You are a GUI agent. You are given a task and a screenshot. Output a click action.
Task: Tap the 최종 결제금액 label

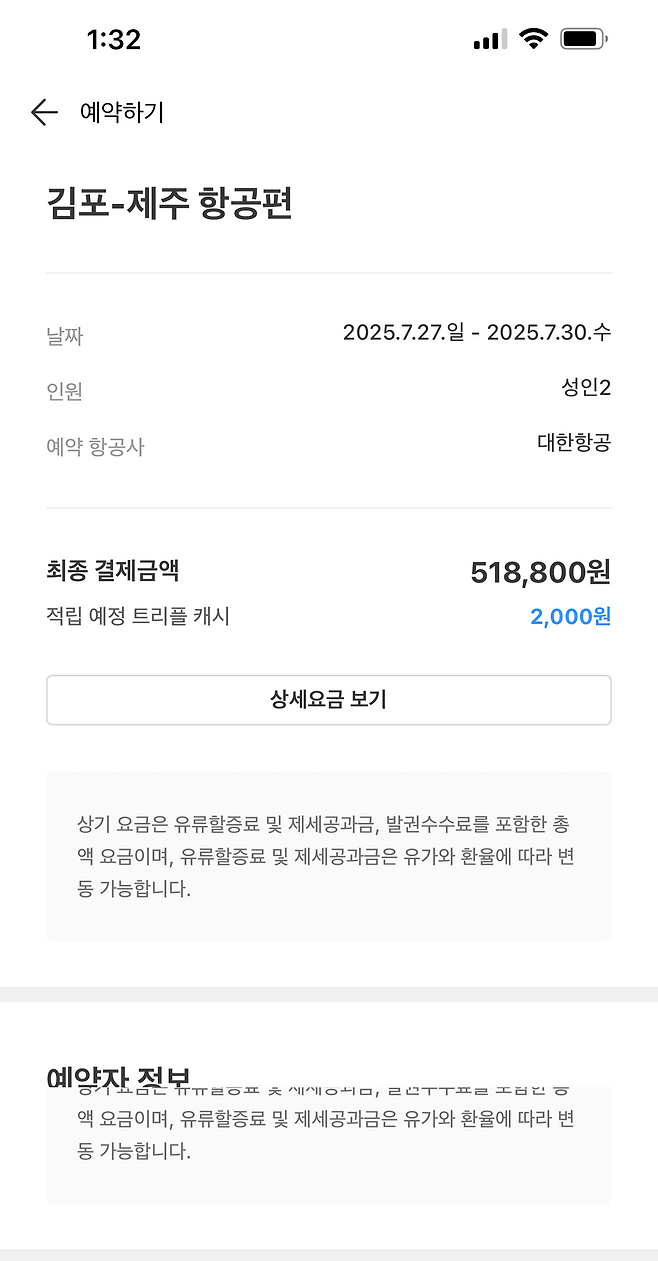pos(112,571)
